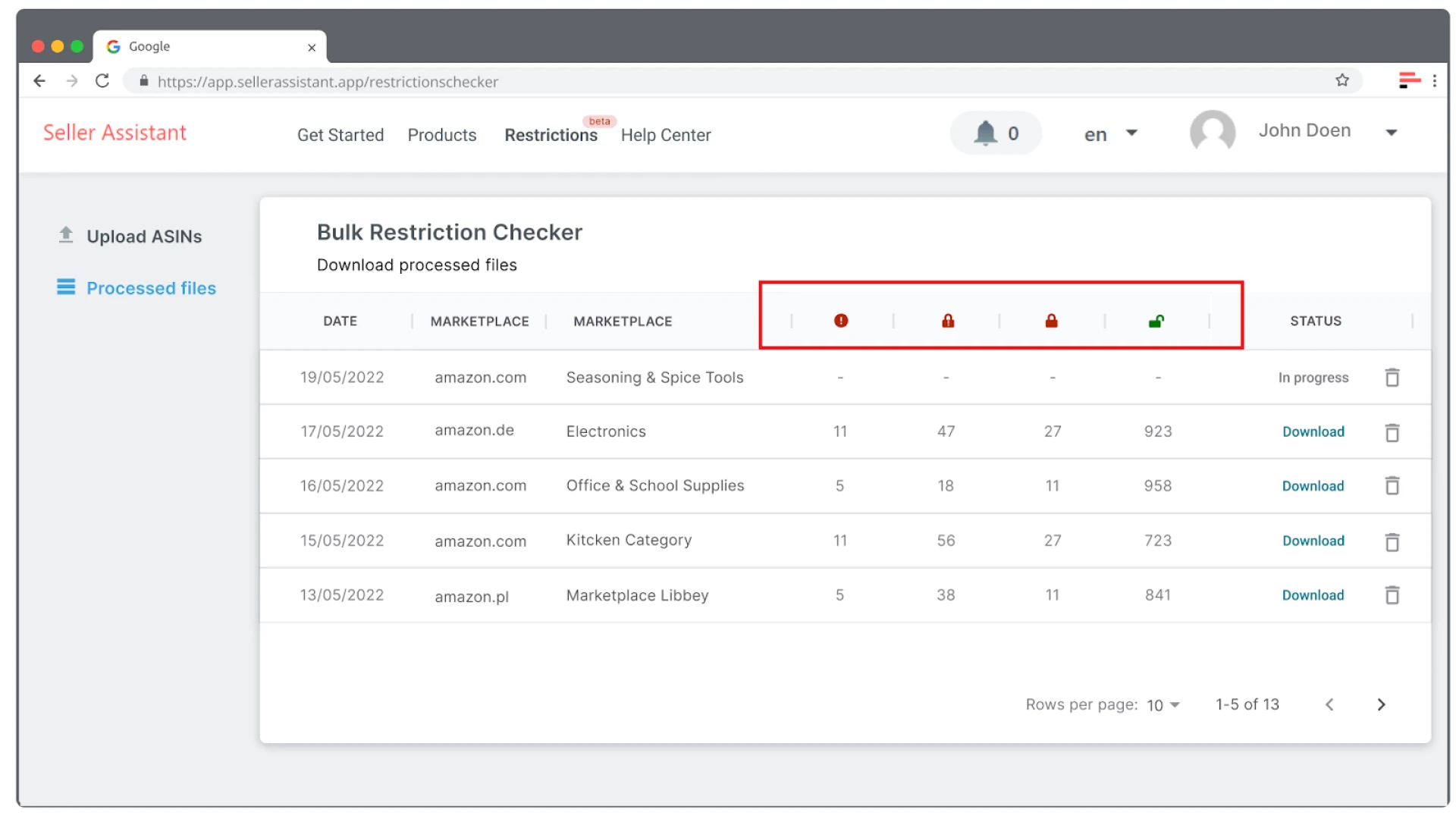
Task: Click the second red lock column icon
Action: pyautogui.click(x=1052, y=320)
